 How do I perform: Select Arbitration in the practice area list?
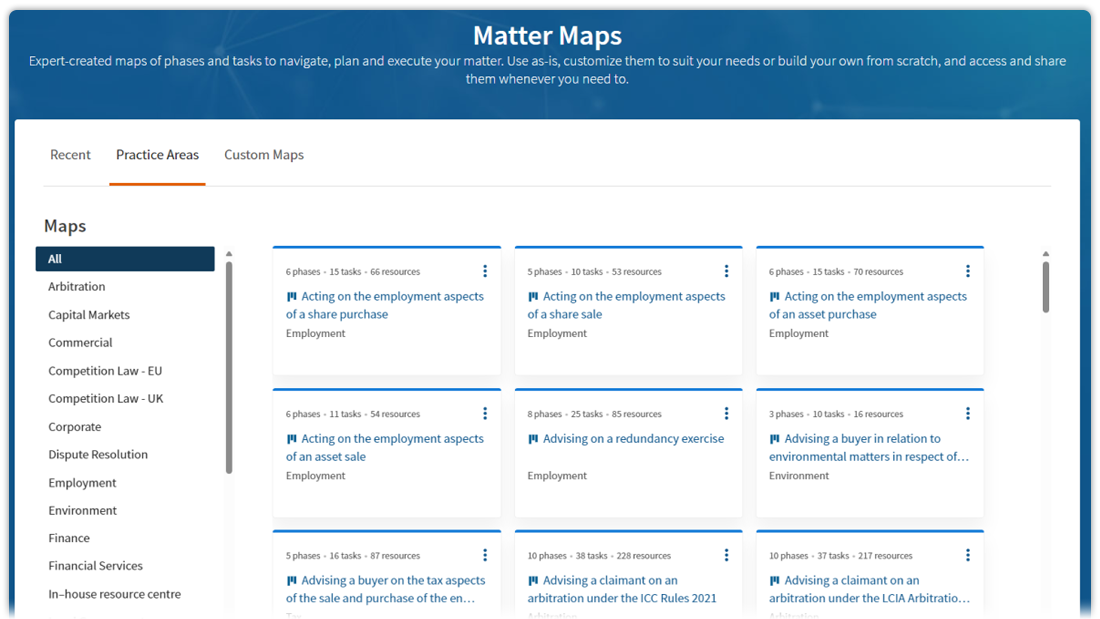click(78, 286)
